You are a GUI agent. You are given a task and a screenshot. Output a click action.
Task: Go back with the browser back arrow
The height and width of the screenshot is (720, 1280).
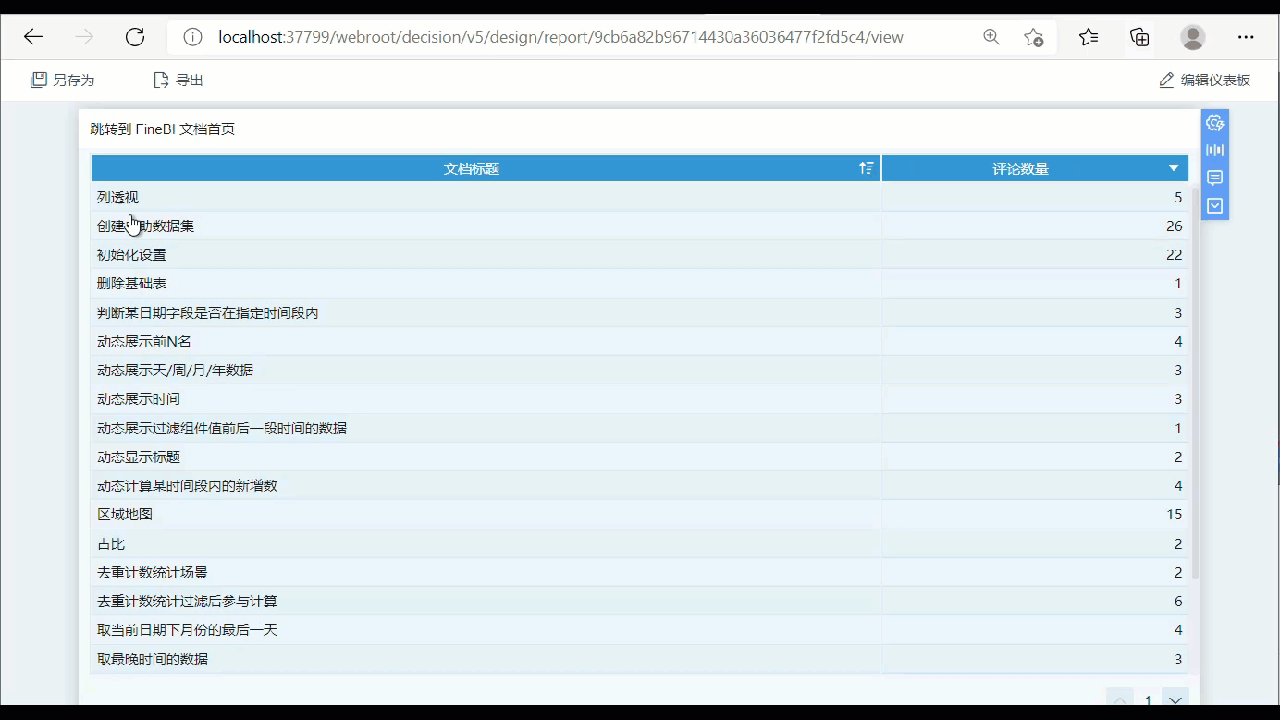tap(34, 37)
